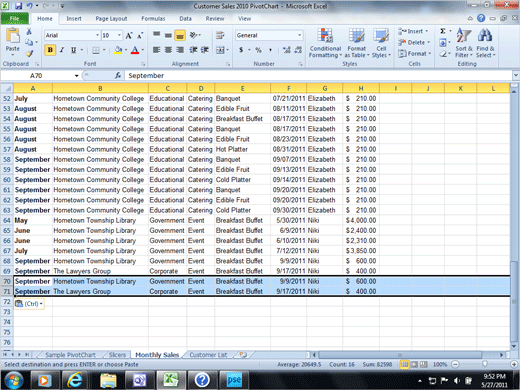
Task: Click the Comma Style icon
Action: point(270,50)
